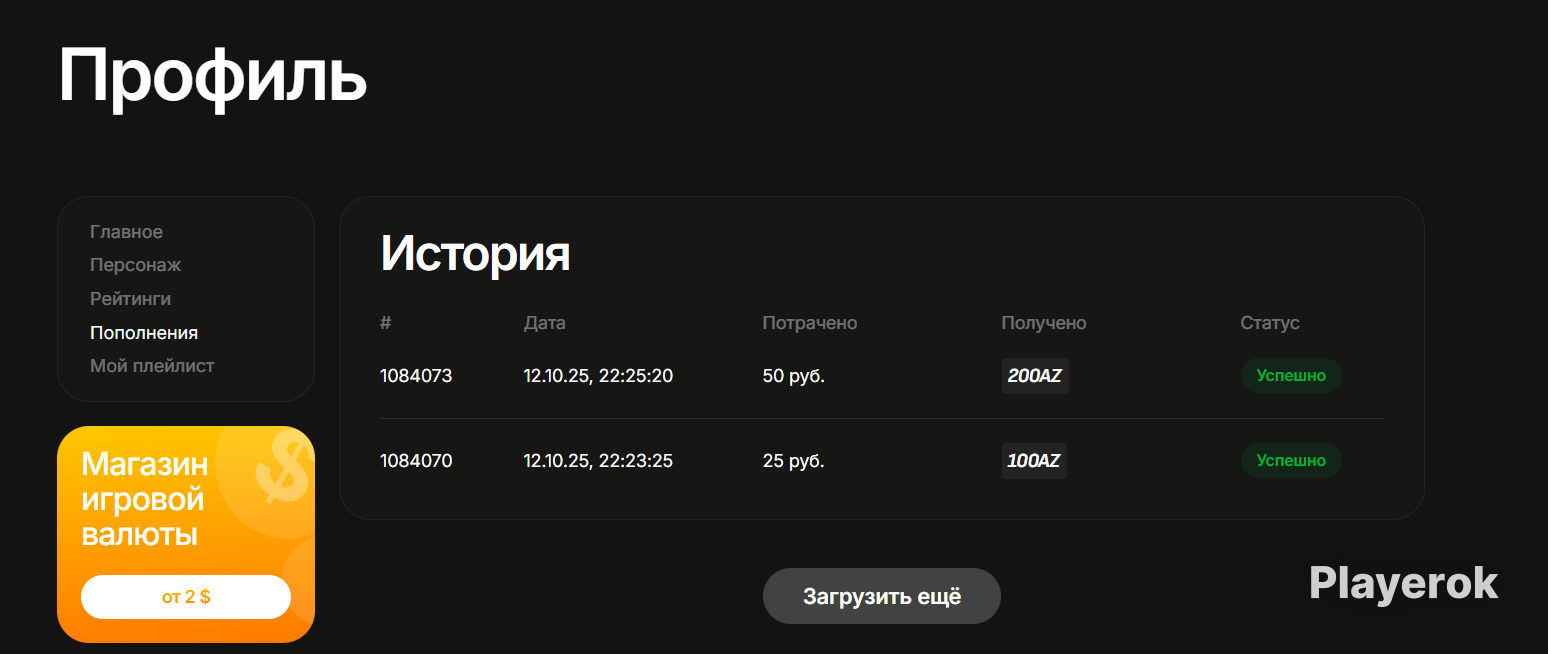Click the 'от 2 $' shop button
This screenshot has height=654, width=1548.
(x=186, y=597)
